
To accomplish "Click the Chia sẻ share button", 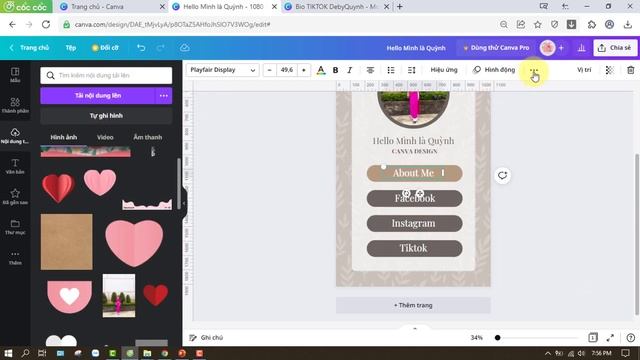I will tap(615, 48).
